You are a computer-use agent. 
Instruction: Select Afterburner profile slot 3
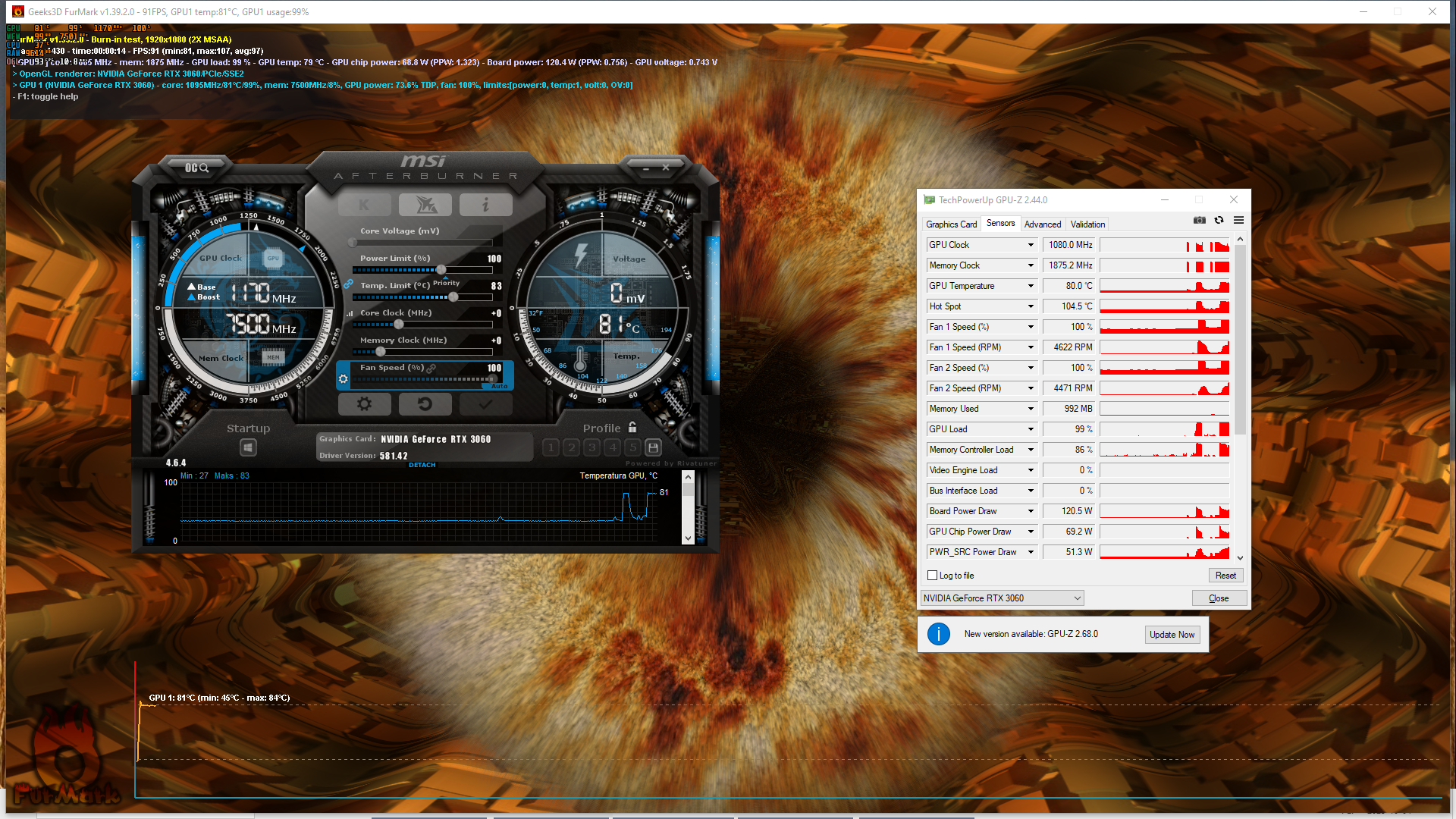(x=592, y=447)
